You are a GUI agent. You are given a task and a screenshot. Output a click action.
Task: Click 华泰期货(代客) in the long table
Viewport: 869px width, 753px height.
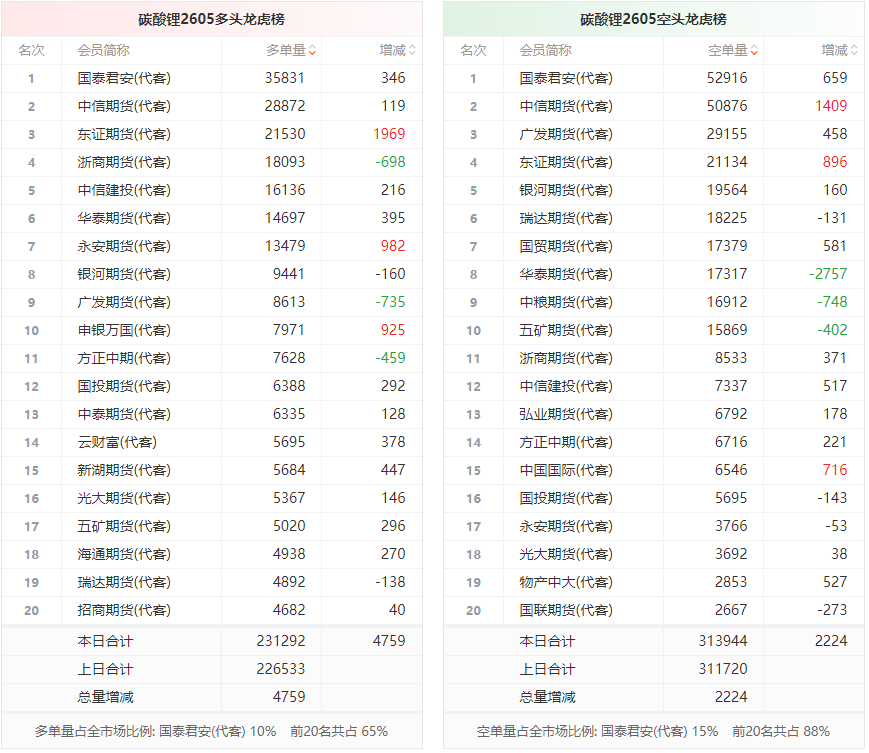(x=124, y=218)
